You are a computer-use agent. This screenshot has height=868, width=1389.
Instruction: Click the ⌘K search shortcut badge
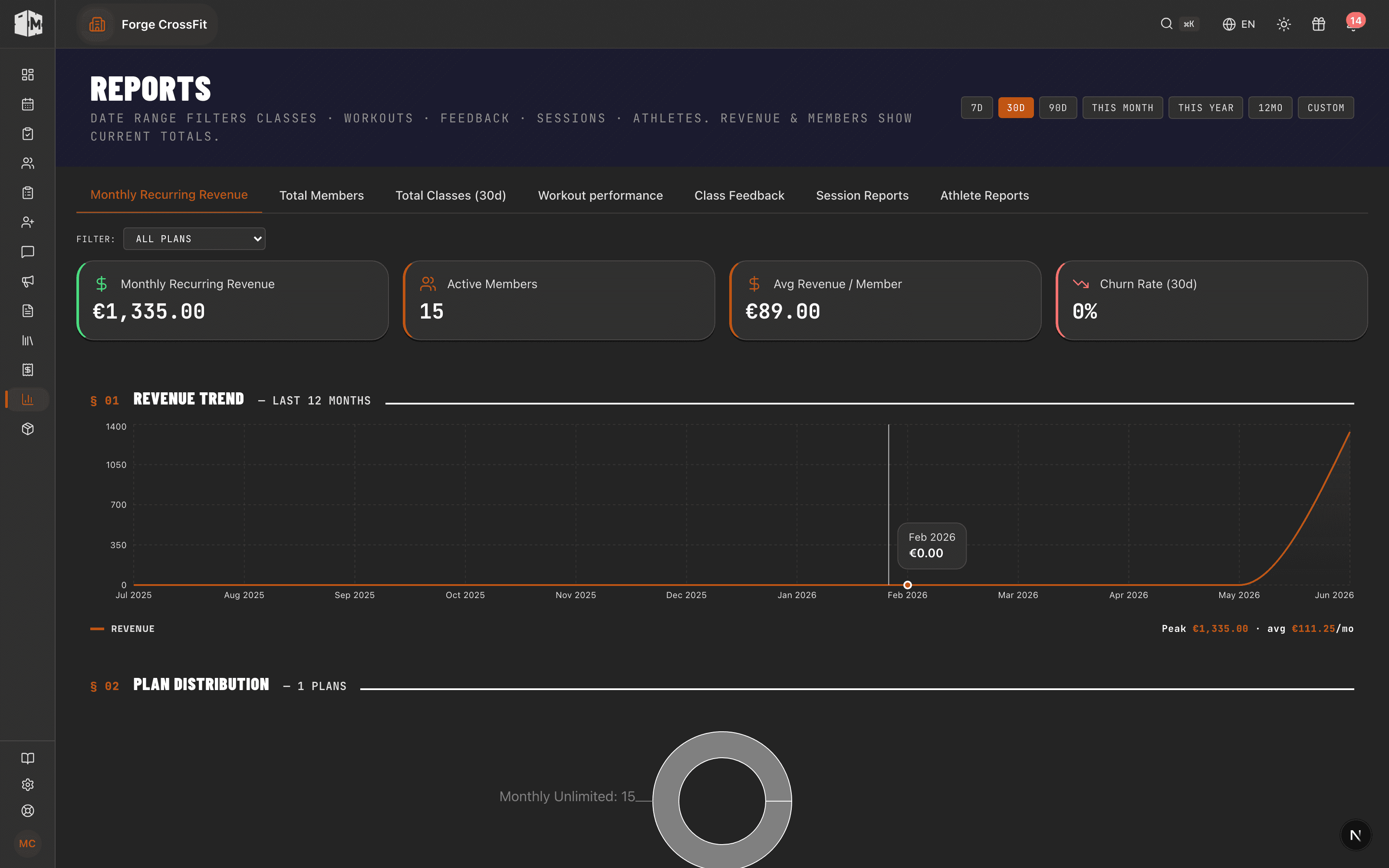(x=1189, y=24)
